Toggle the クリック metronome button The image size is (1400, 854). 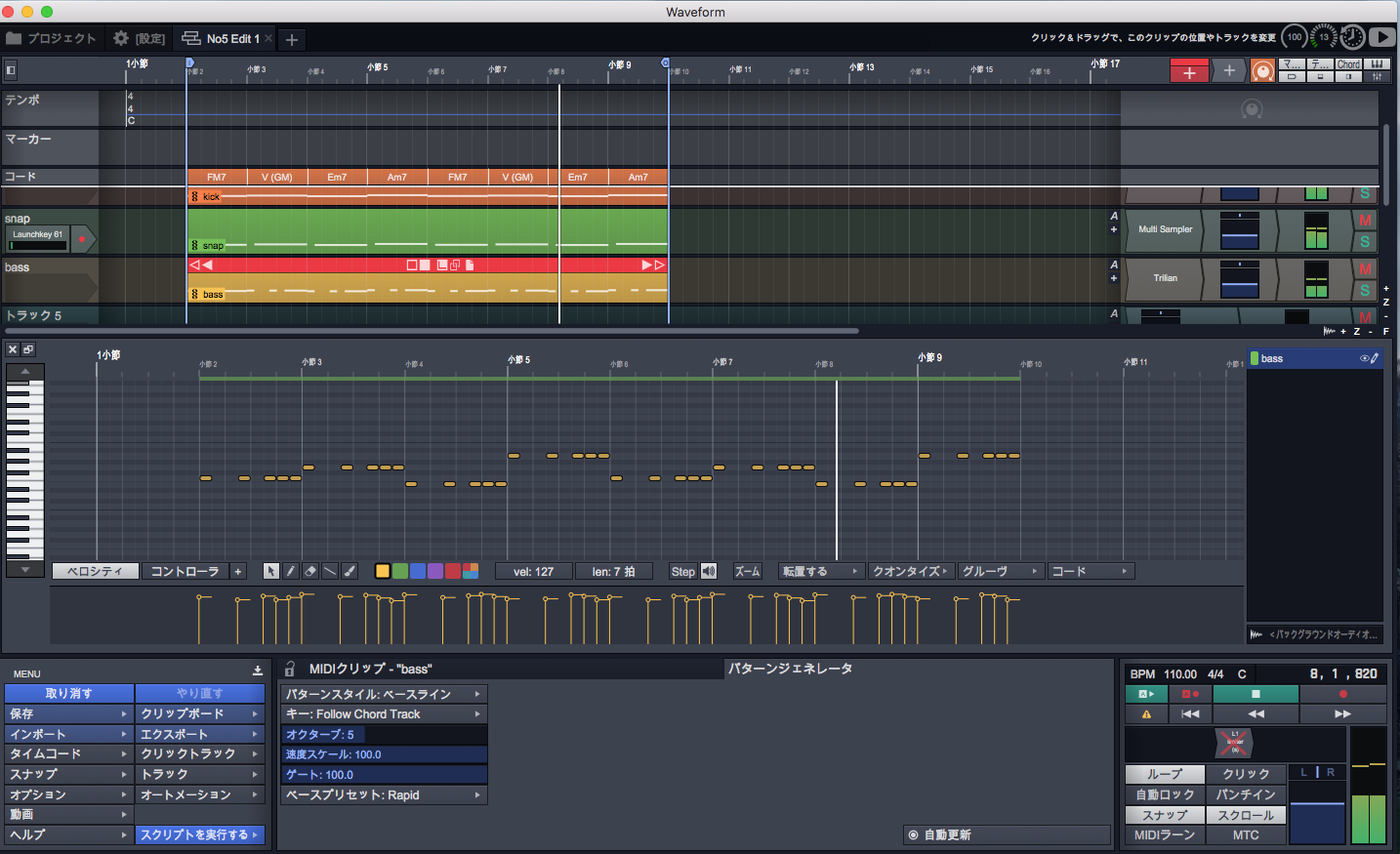(1247, 774)
